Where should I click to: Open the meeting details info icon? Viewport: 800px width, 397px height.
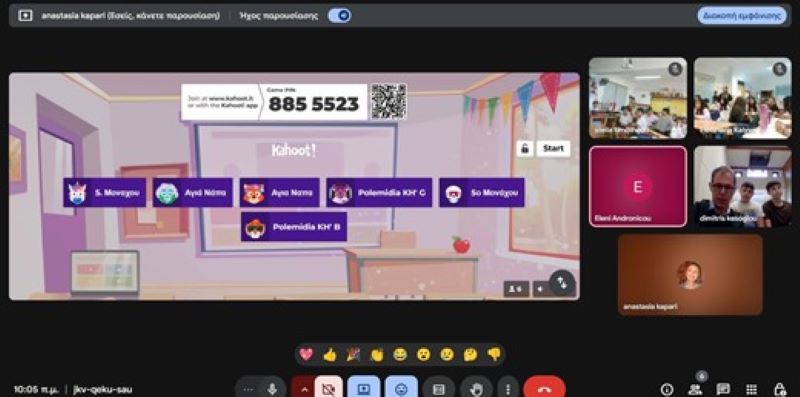point(666,389)
